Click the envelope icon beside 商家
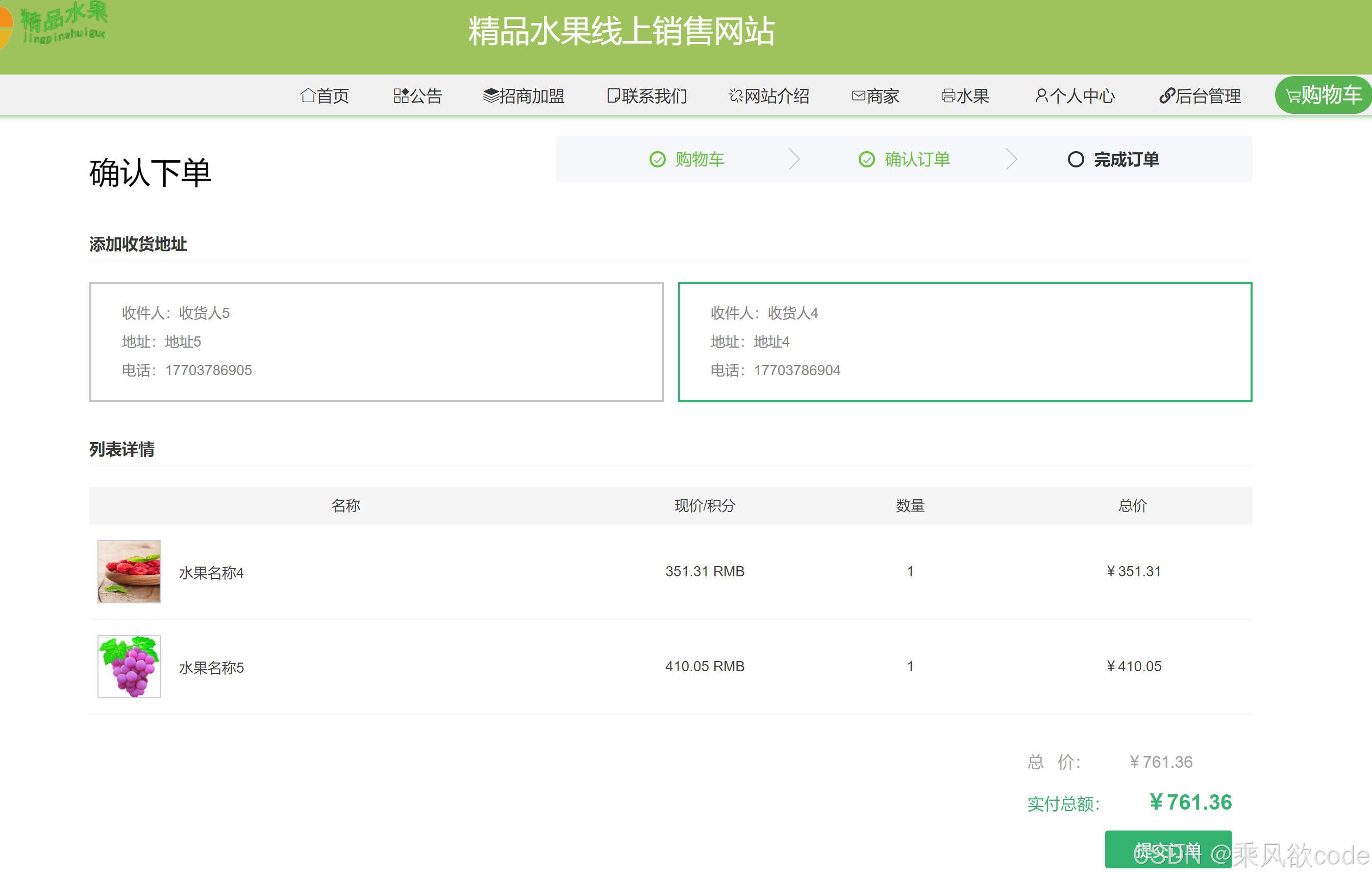 [858, 95]
